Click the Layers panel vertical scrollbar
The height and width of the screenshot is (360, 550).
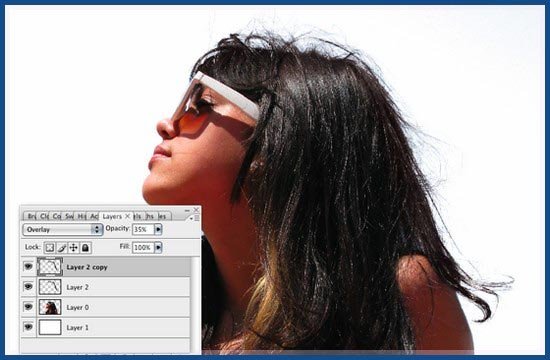point(196,304)
